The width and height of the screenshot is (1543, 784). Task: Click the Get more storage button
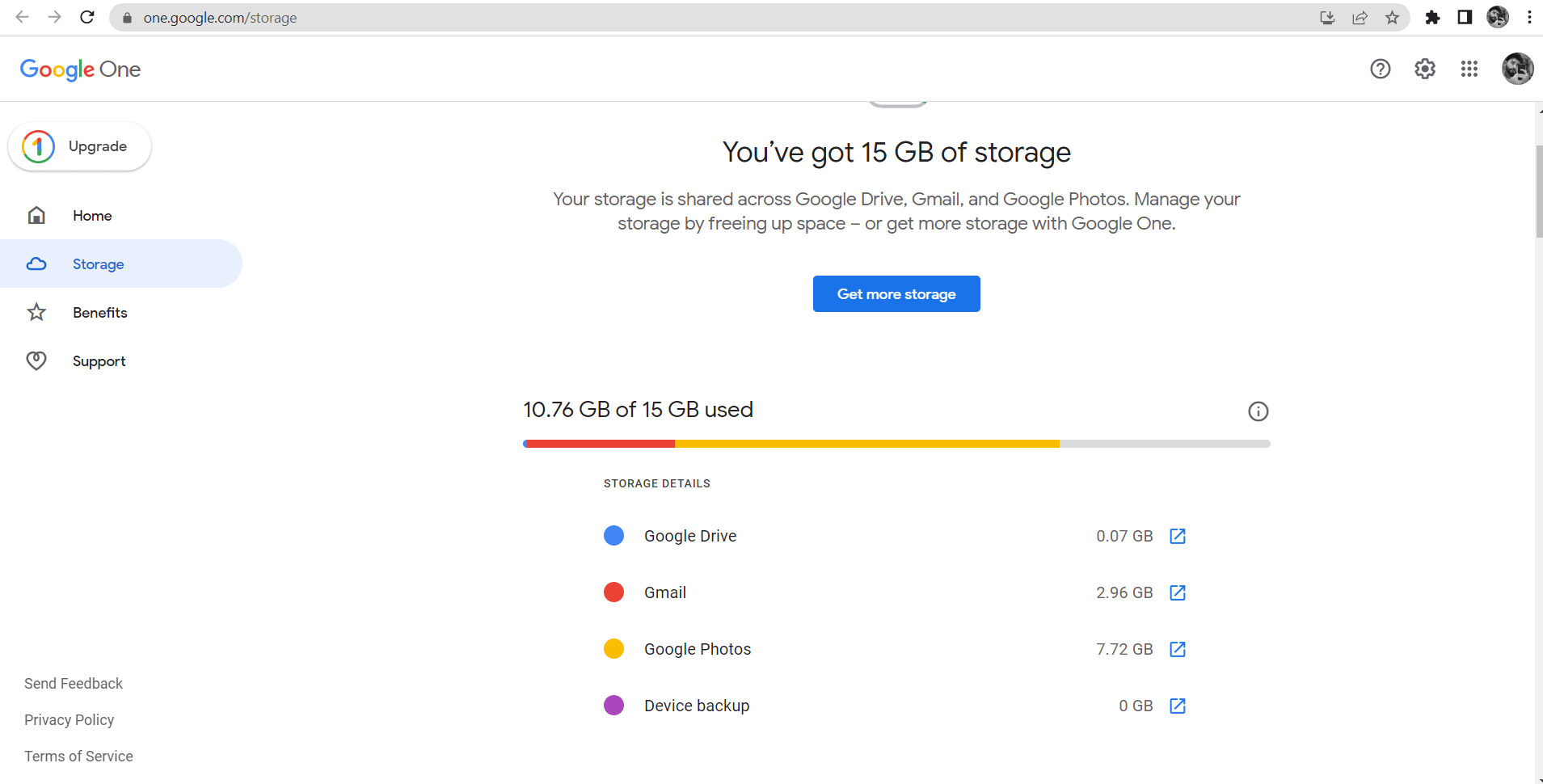click(896, 294)
